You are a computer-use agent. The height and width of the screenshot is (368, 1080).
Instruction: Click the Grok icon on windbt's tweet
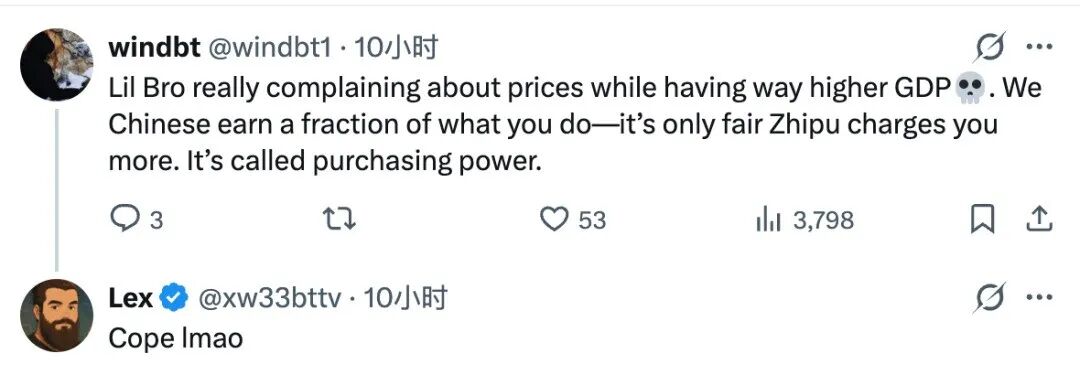991,48
